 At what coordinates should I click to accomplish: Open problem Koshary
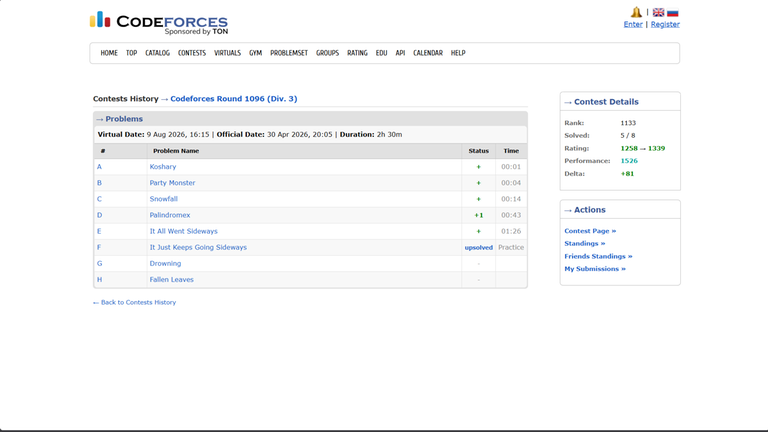click(163, 167)
